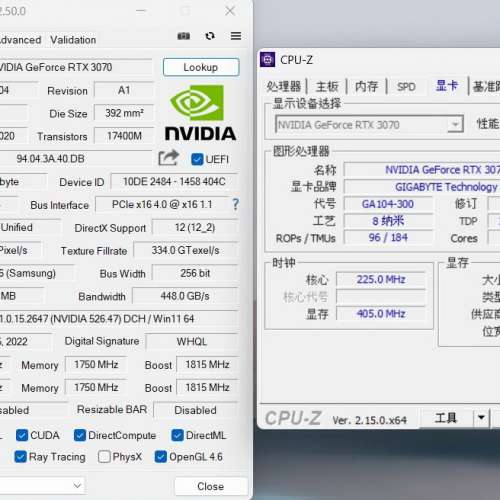Click the Bus Interface question mark
Viewport: 500px width, 500px height.
click(x=235, y=204)
